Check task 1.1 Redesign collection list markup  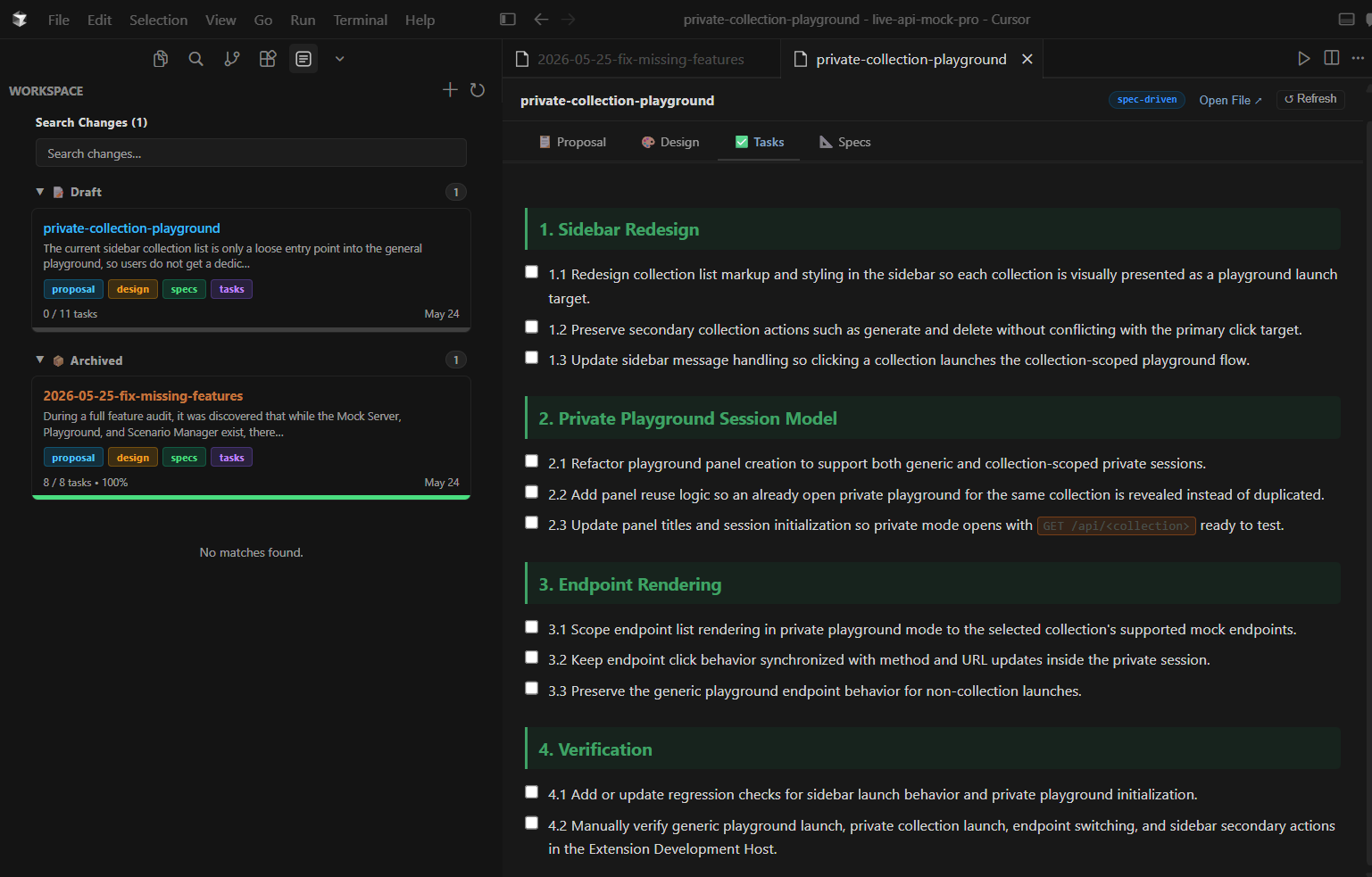pos(532,272)
